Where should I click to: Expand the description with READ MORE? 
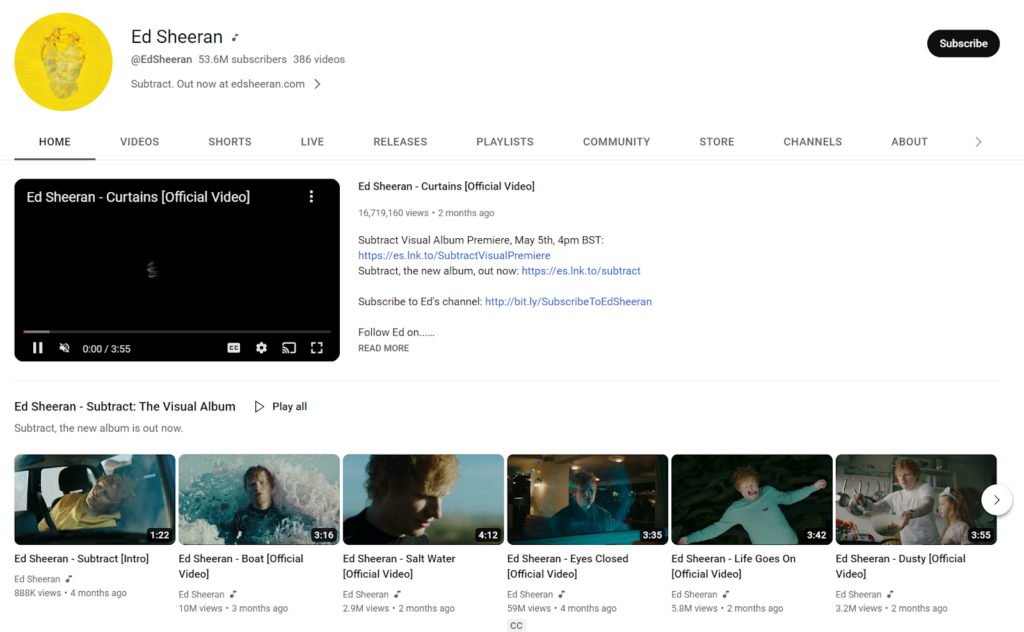pos(383,348)
